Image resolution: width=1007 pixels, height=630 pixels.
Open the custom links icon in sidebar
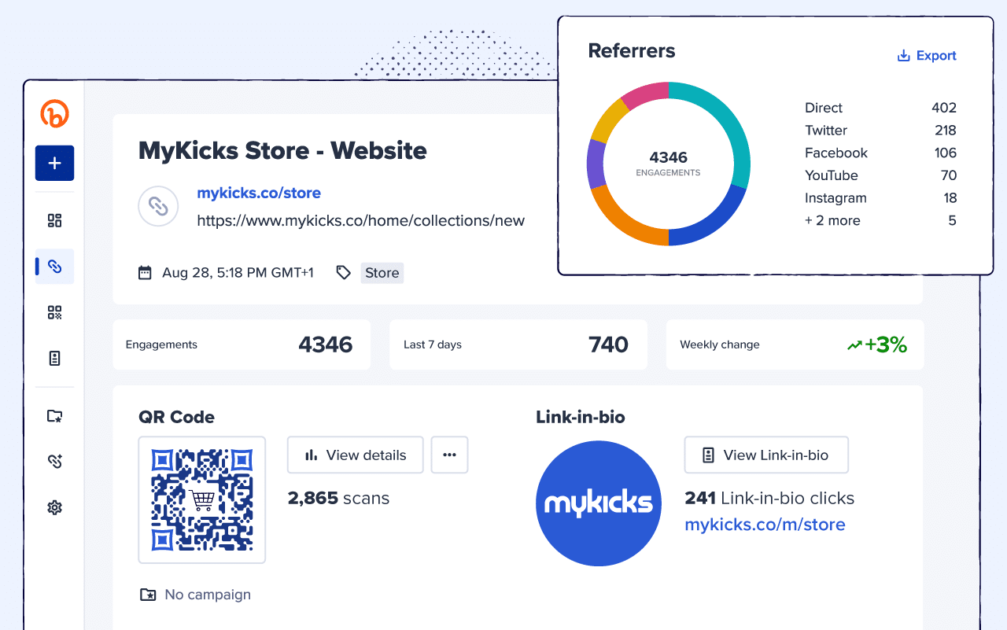pos(55,461)
